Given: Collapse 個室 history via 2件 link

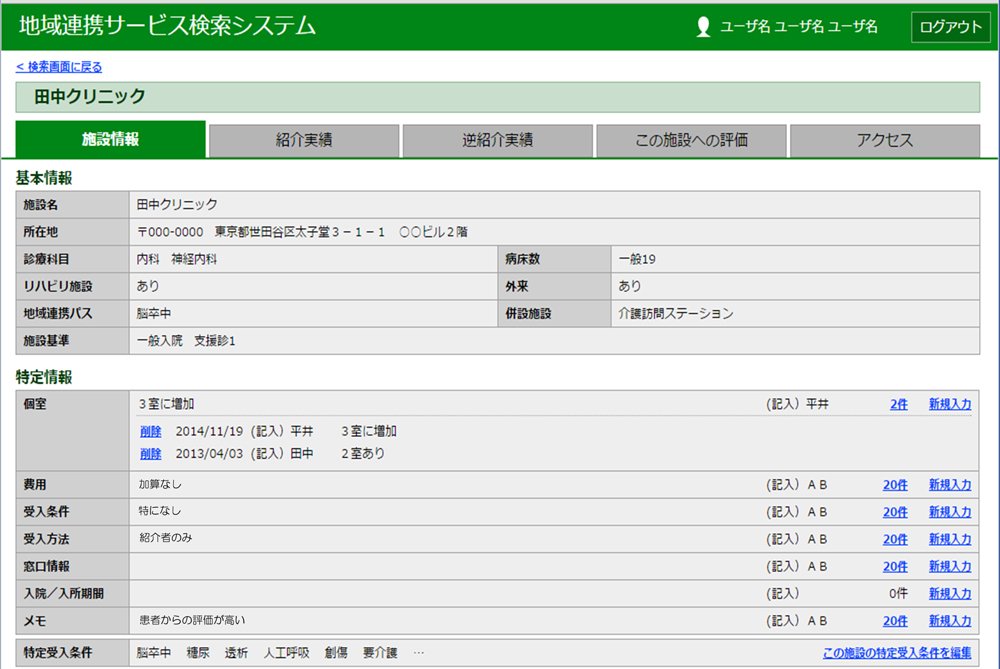Looking at the screenshot, I should click(899, 404).
